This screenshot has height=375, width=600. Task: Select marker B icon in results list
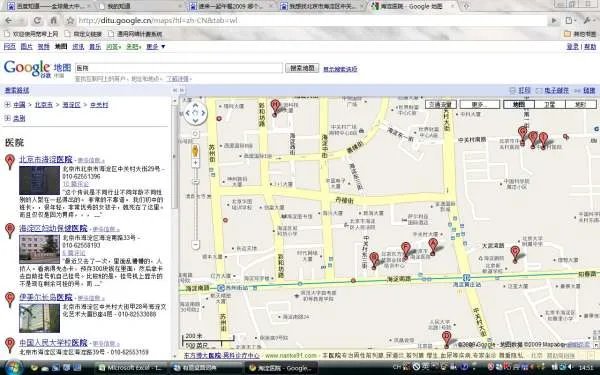[x=10, y=231]
